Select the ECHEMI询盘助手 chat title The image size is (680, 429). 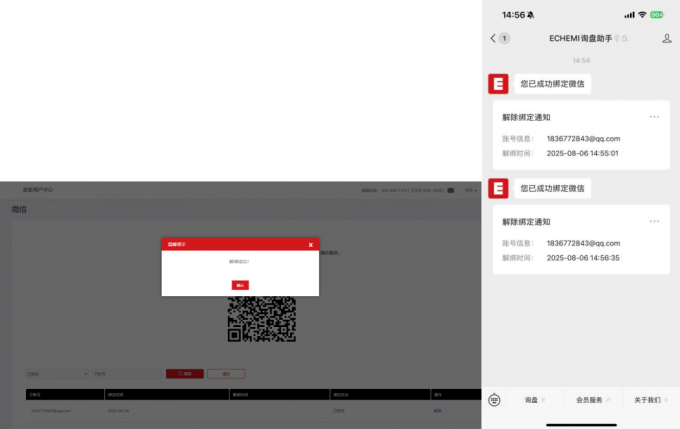tap(580, 39)
